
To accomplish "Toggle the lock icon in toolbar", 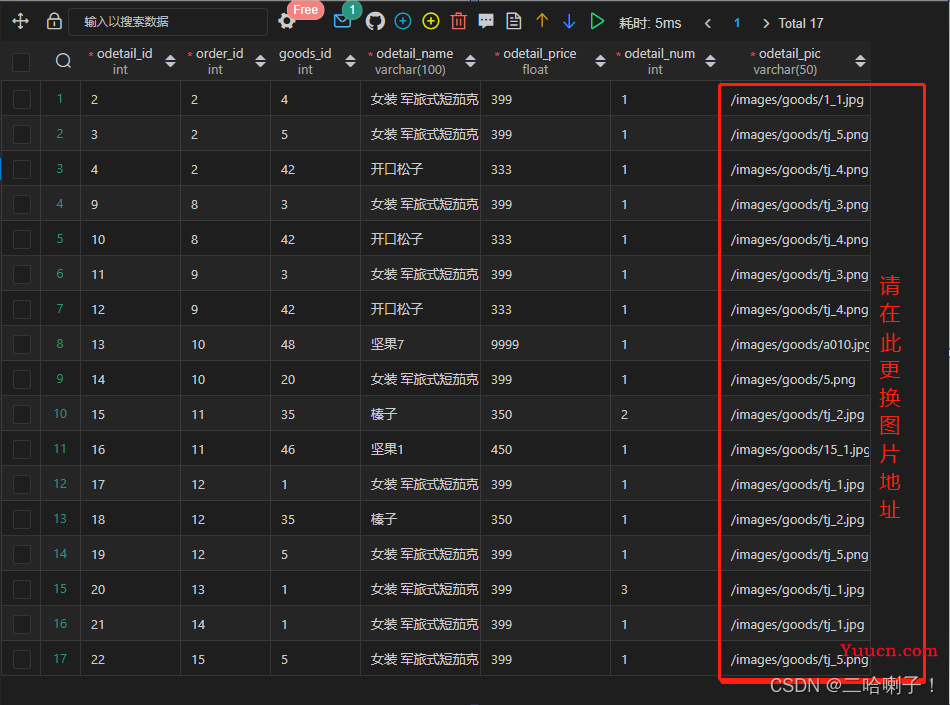I will coord(54,22).
